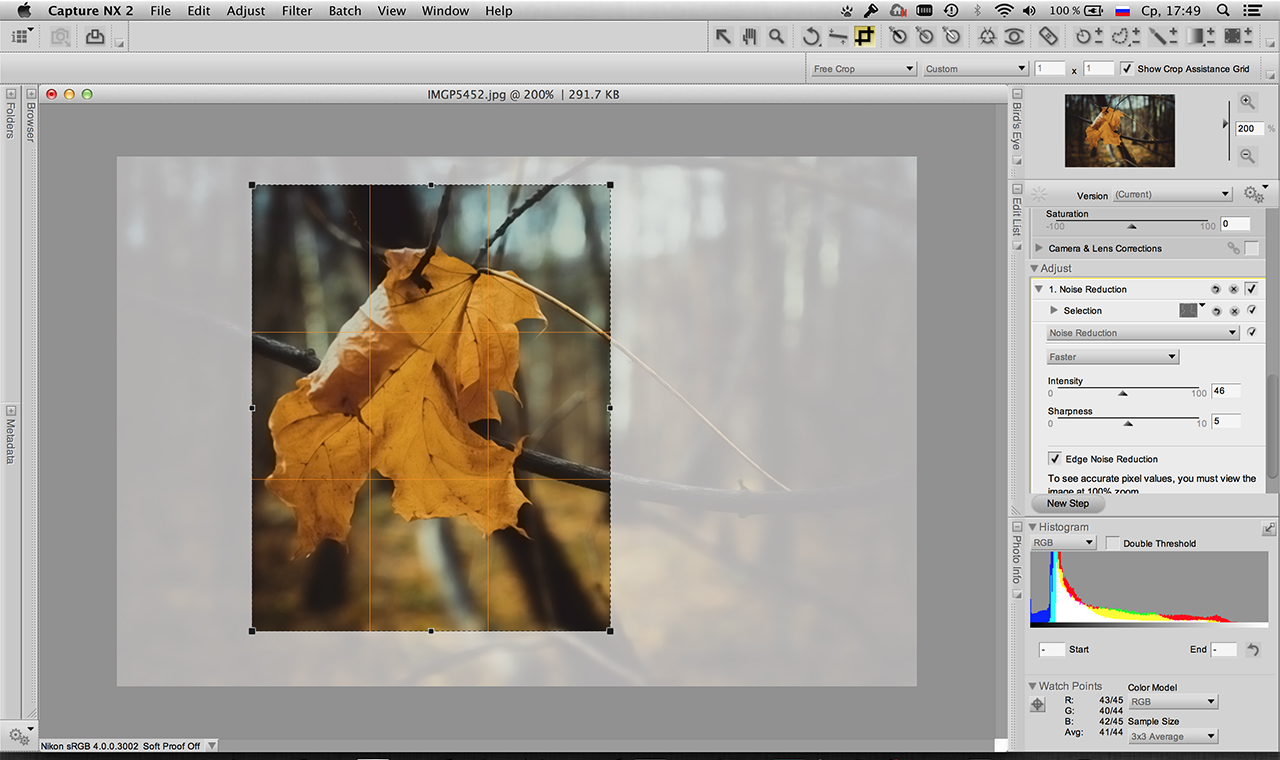Open the Adjust menu
The image size is (1280, 760).
click(x=245, y=11)
